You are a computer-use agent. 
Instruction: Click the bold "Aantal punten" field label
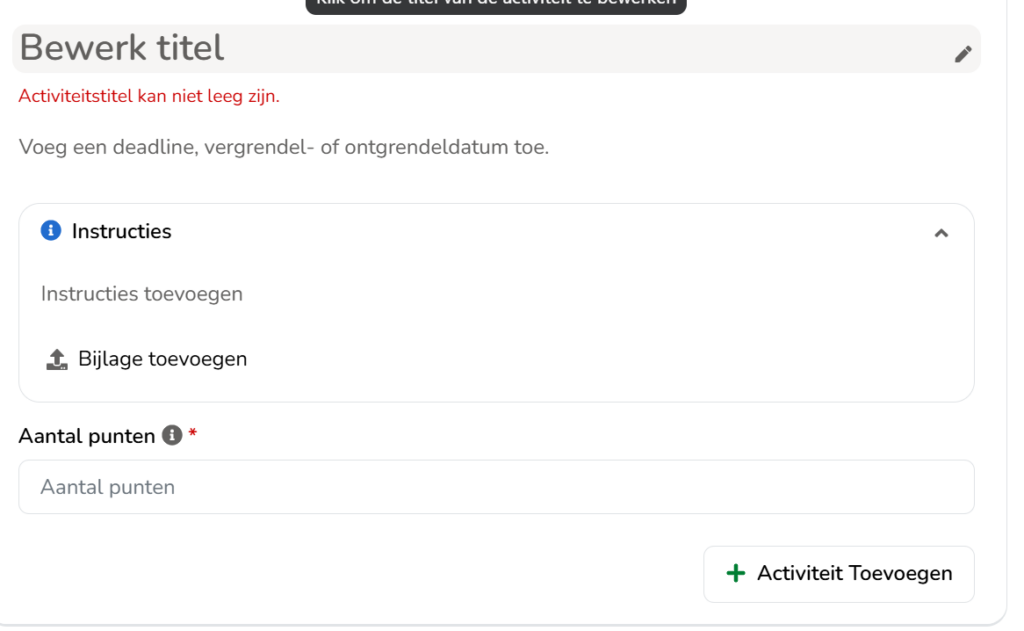point(87,436)
